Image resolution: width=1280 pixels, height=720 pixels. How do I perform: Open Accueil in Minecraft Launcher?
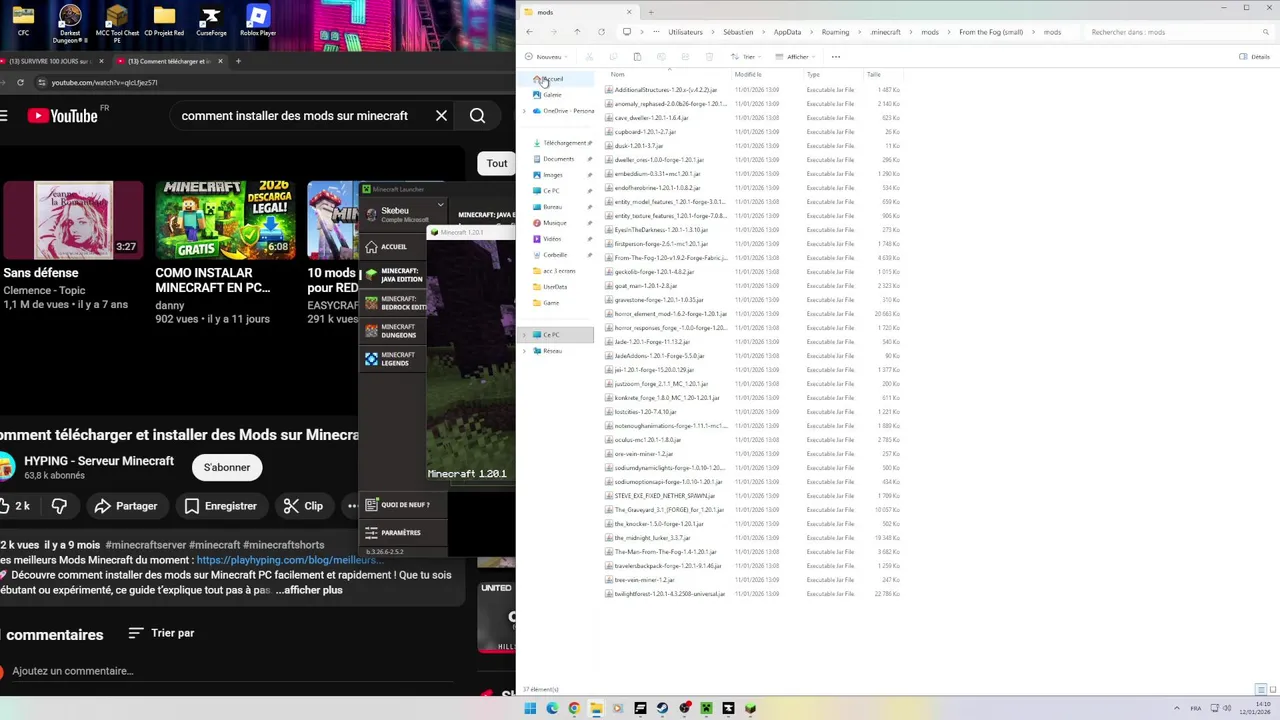393,247
